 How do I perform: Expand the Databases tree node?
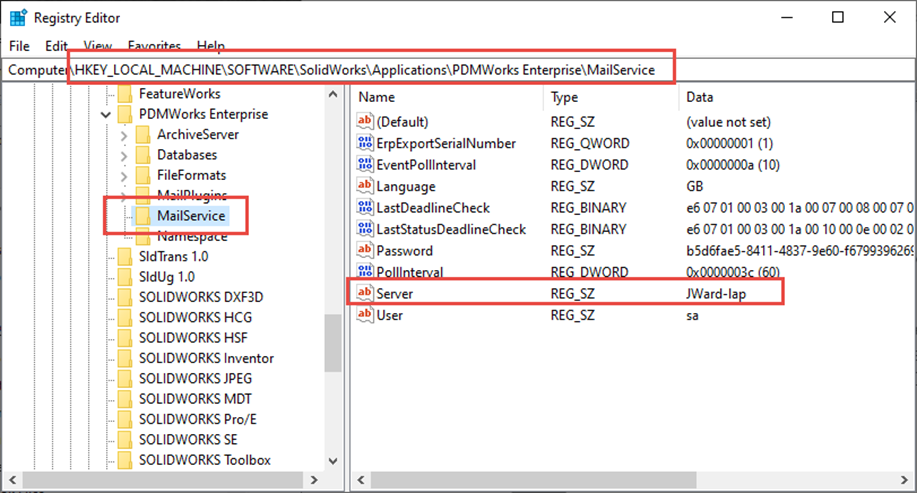124,156
